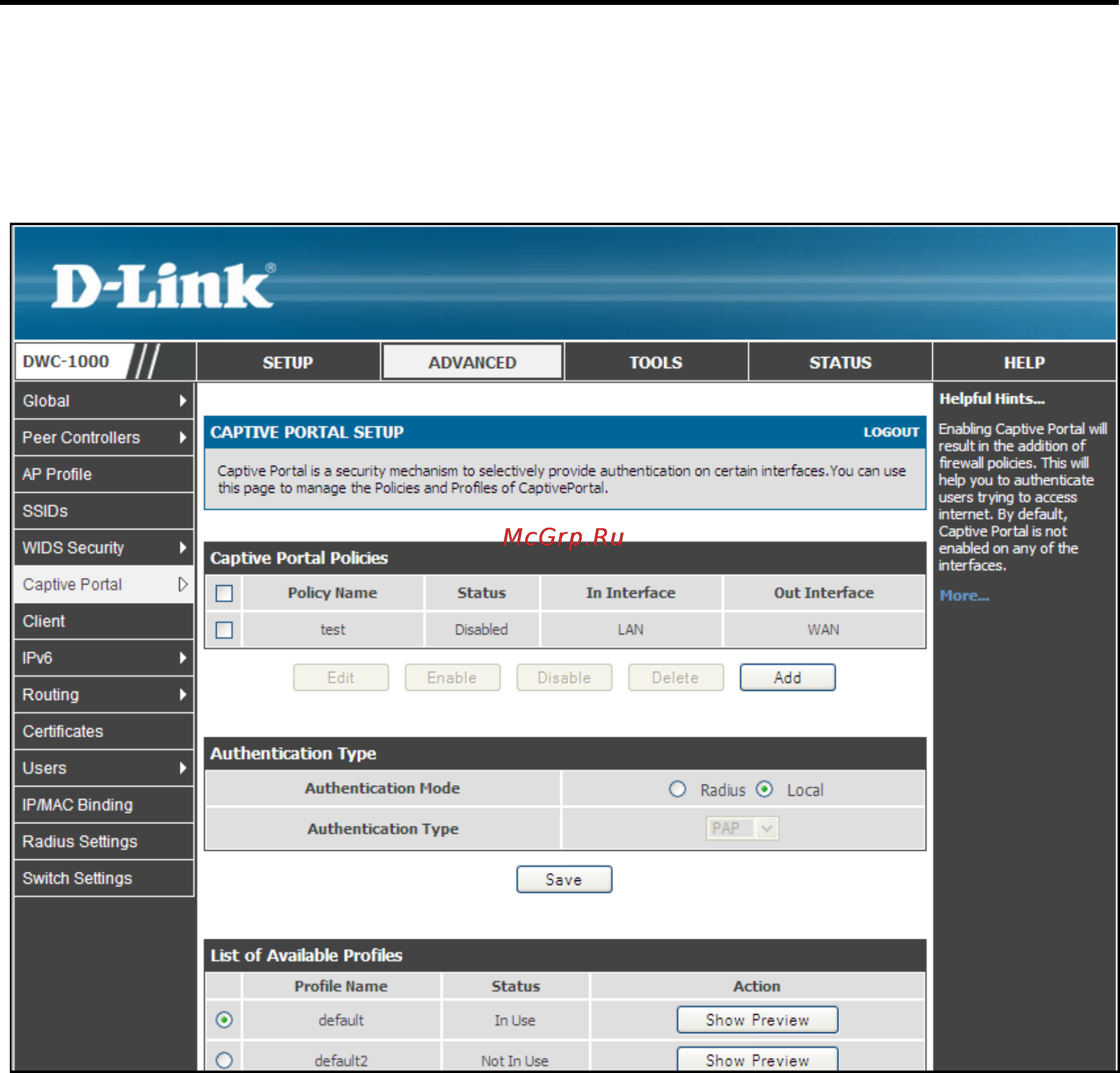Click the policy Status column header
This screenshot has height=1073, width=1120.
tap(481, 593)
